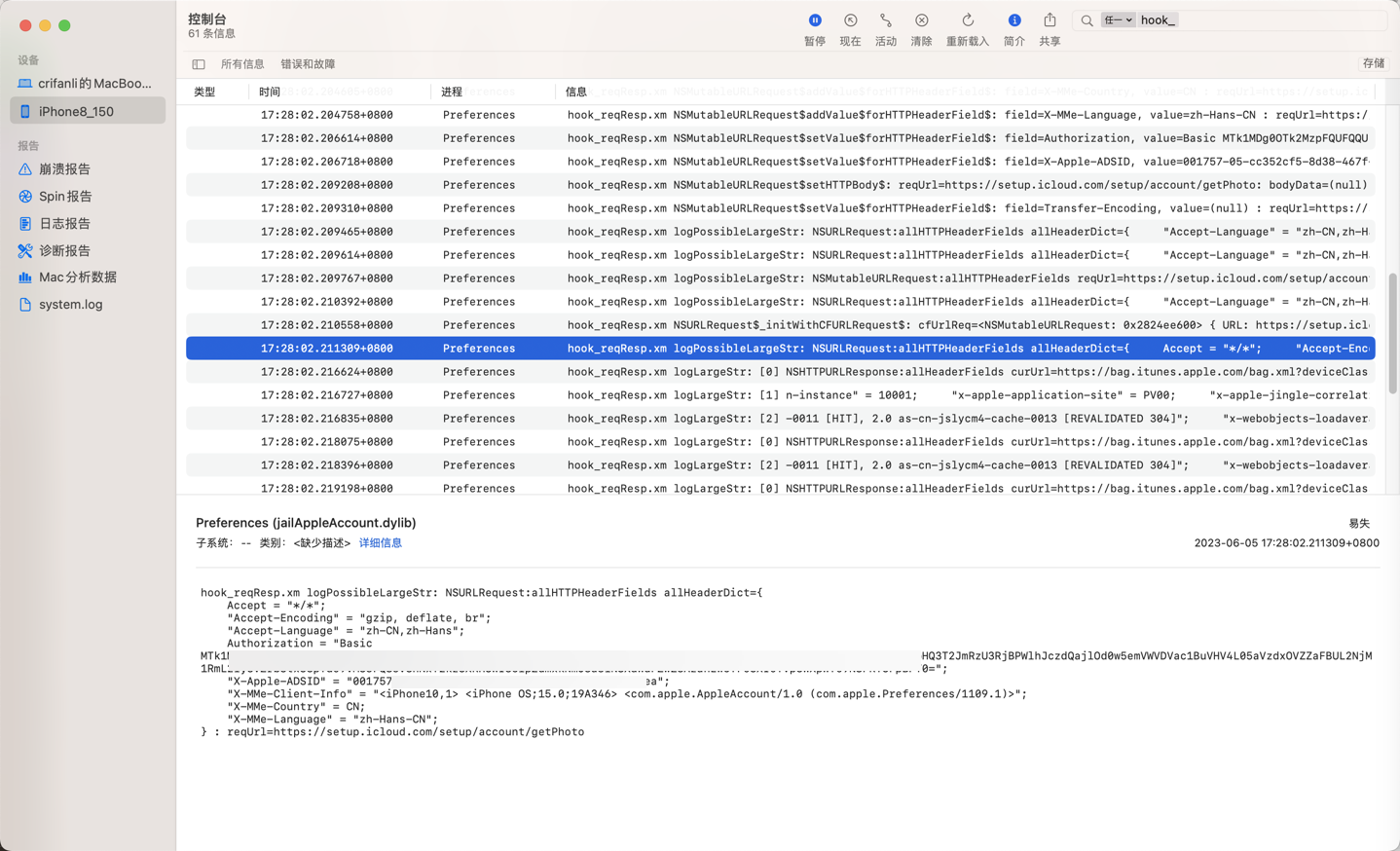1400x851 pixels.
Task: Reload (重新载入) the log
Action: tap(967, 20)
